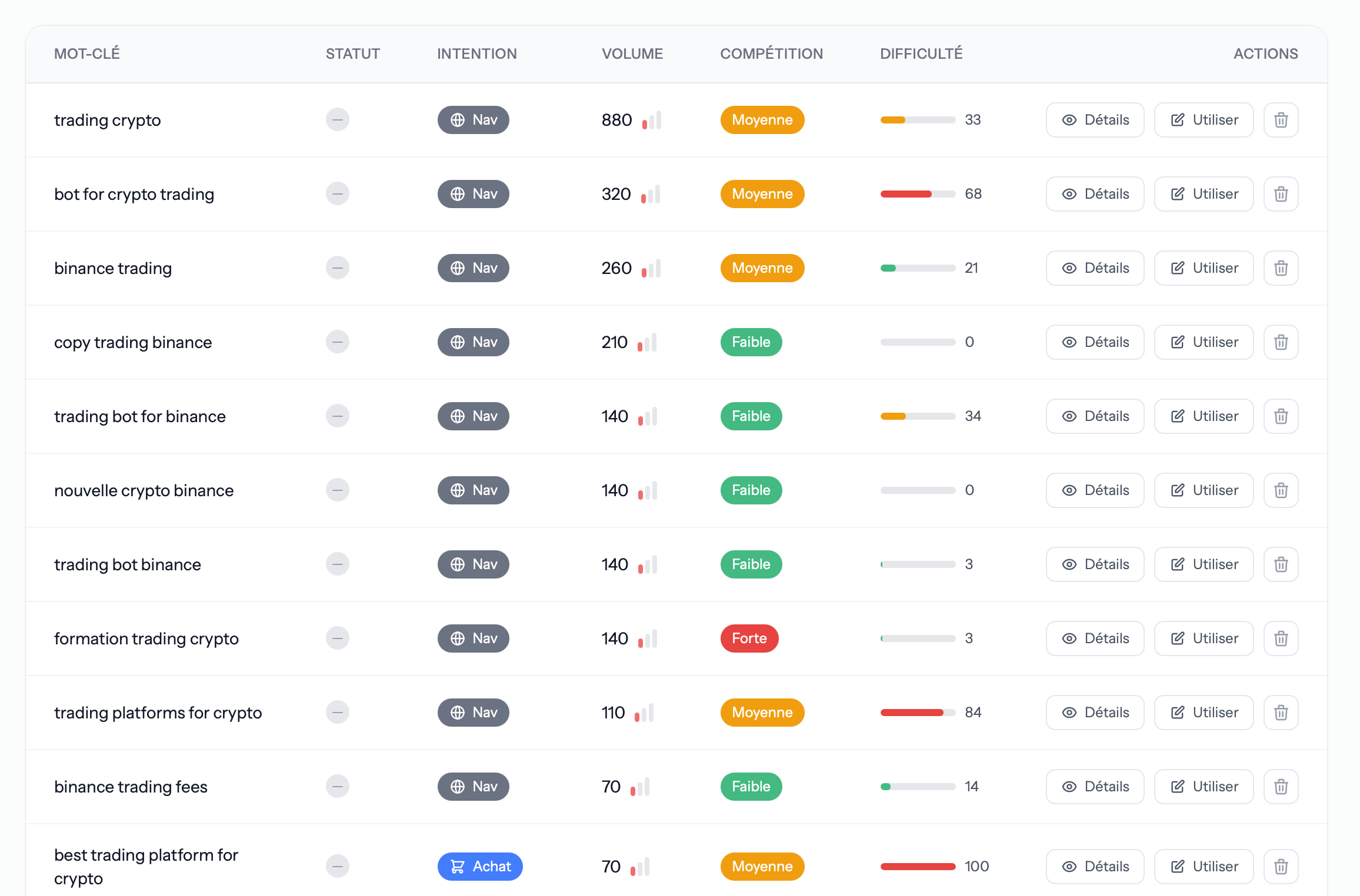Click the globe icon in the Nav badge for 'copy trading binance'
Screen dimensions: 1360x896
tap(458, 342)
